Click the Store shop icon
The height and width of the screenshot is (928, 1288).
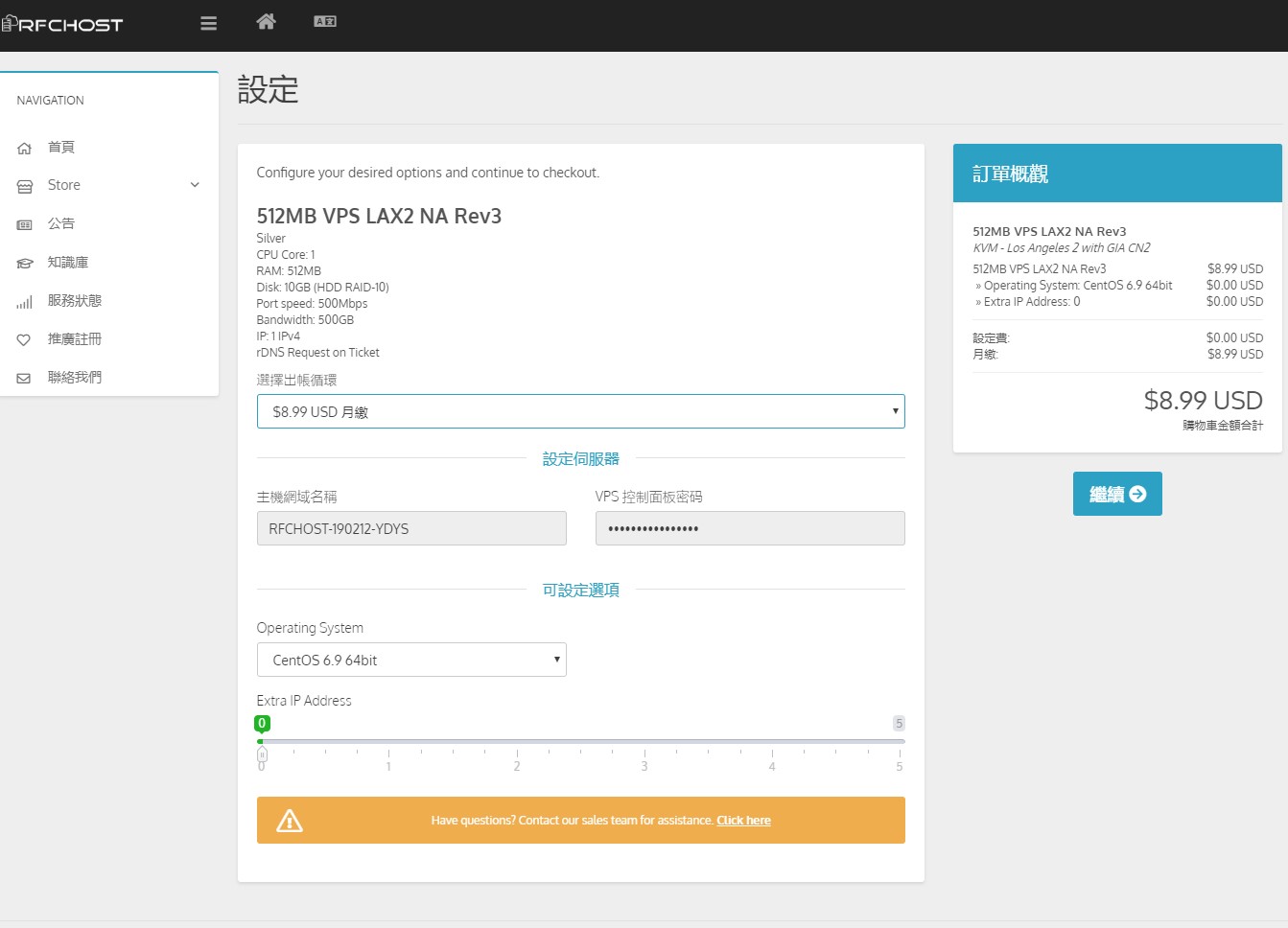pyautogui.click(x=25, y=186)
